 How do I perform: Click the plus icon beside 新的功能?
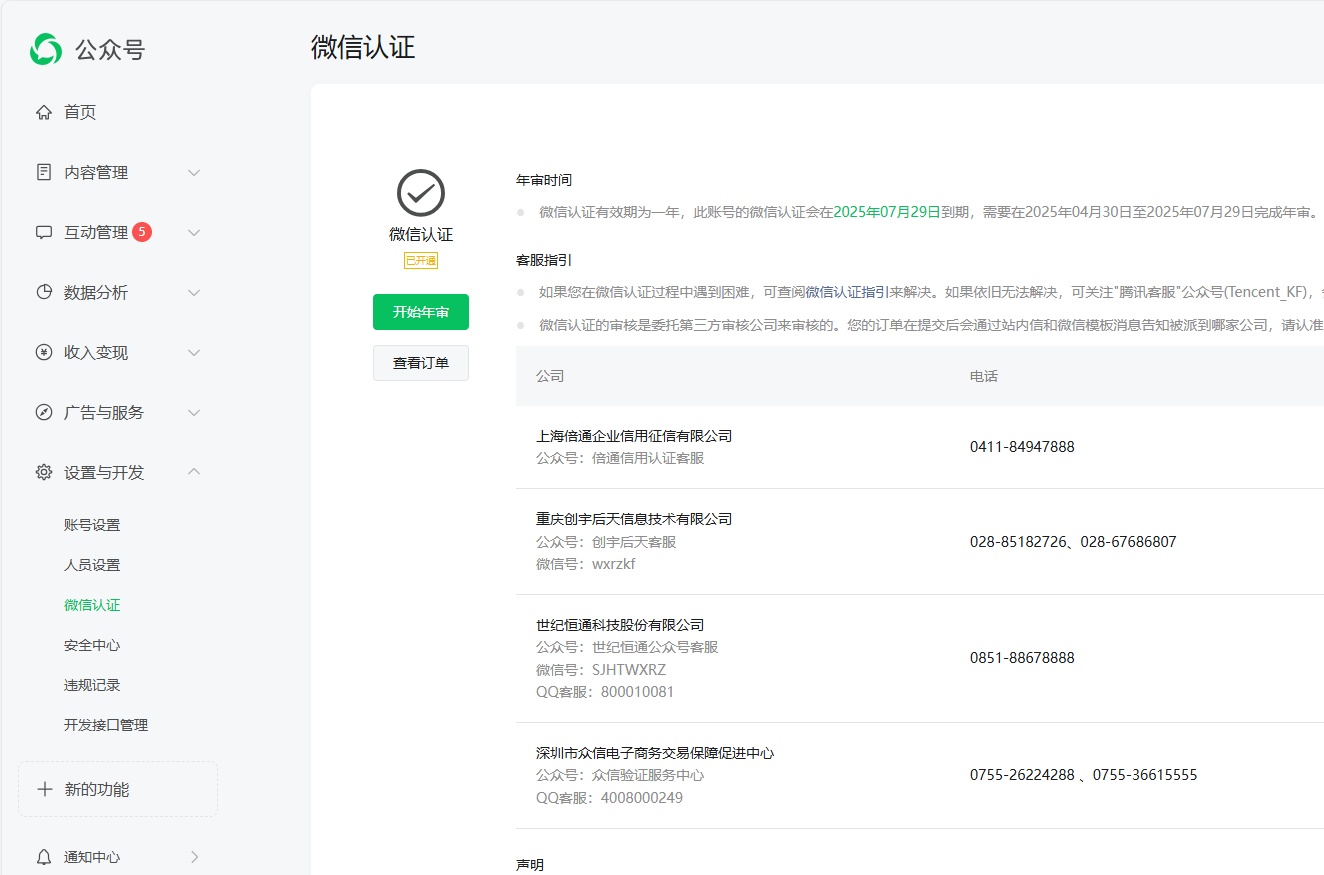(x=44, y=789)
